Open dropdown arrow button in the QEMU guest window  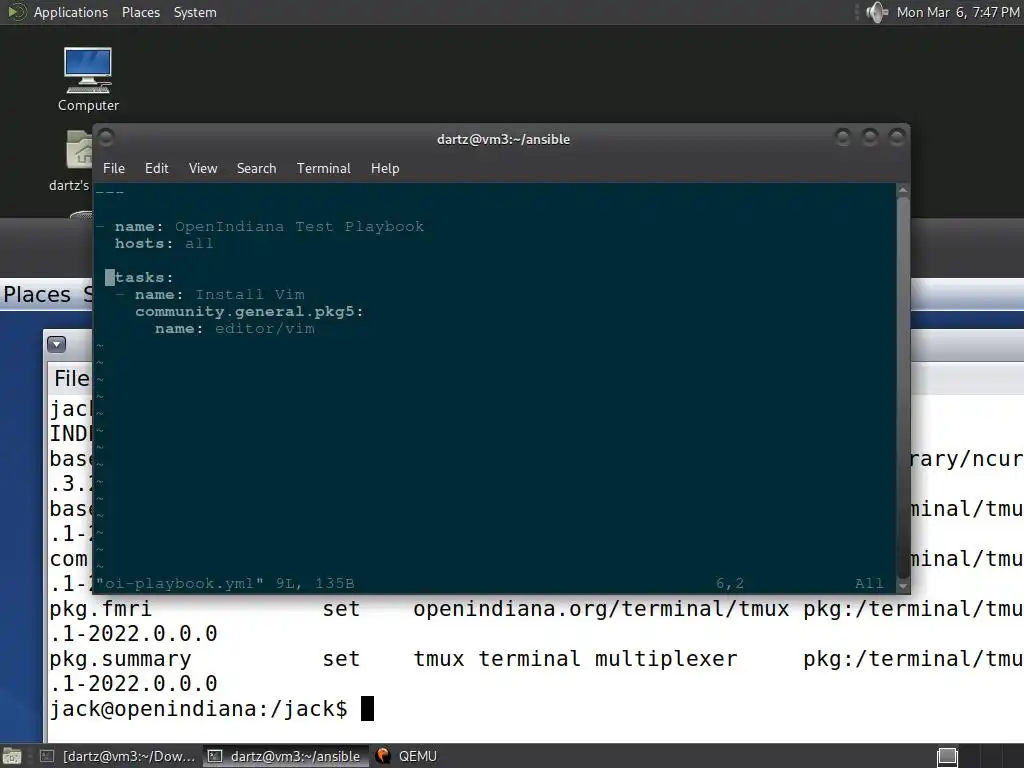pyautogui.click(x=57, y=344)
